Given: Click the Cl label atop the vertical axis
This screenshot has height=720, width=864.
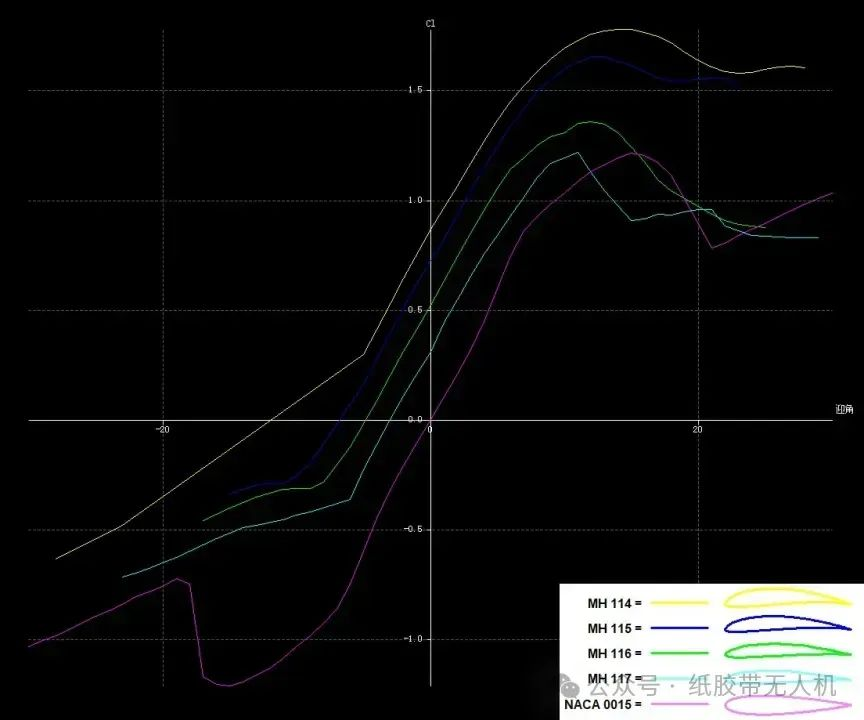Looking at the screenshot, I should 431,23.
